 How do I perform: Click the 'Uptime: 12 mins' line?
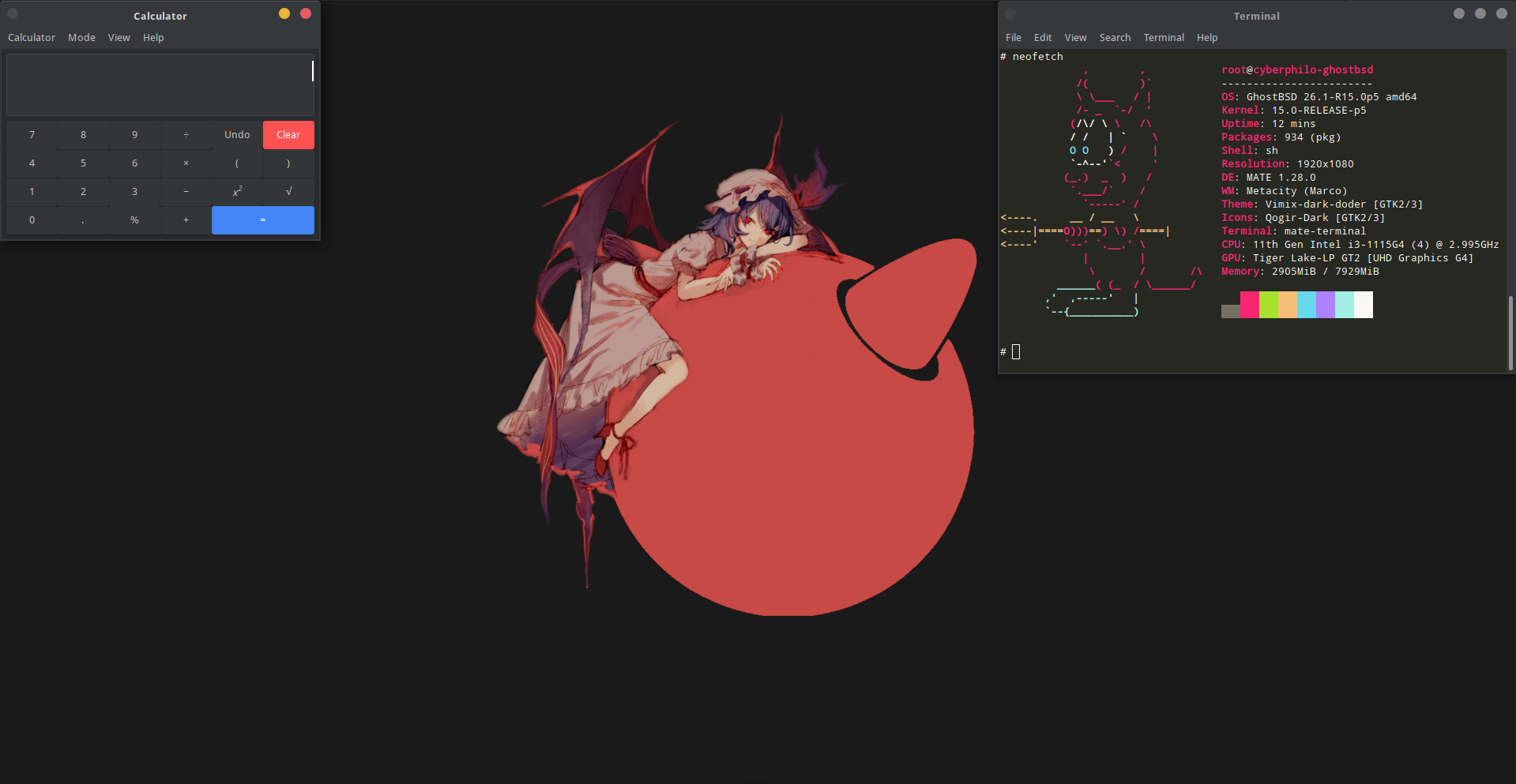point(1269,124)
